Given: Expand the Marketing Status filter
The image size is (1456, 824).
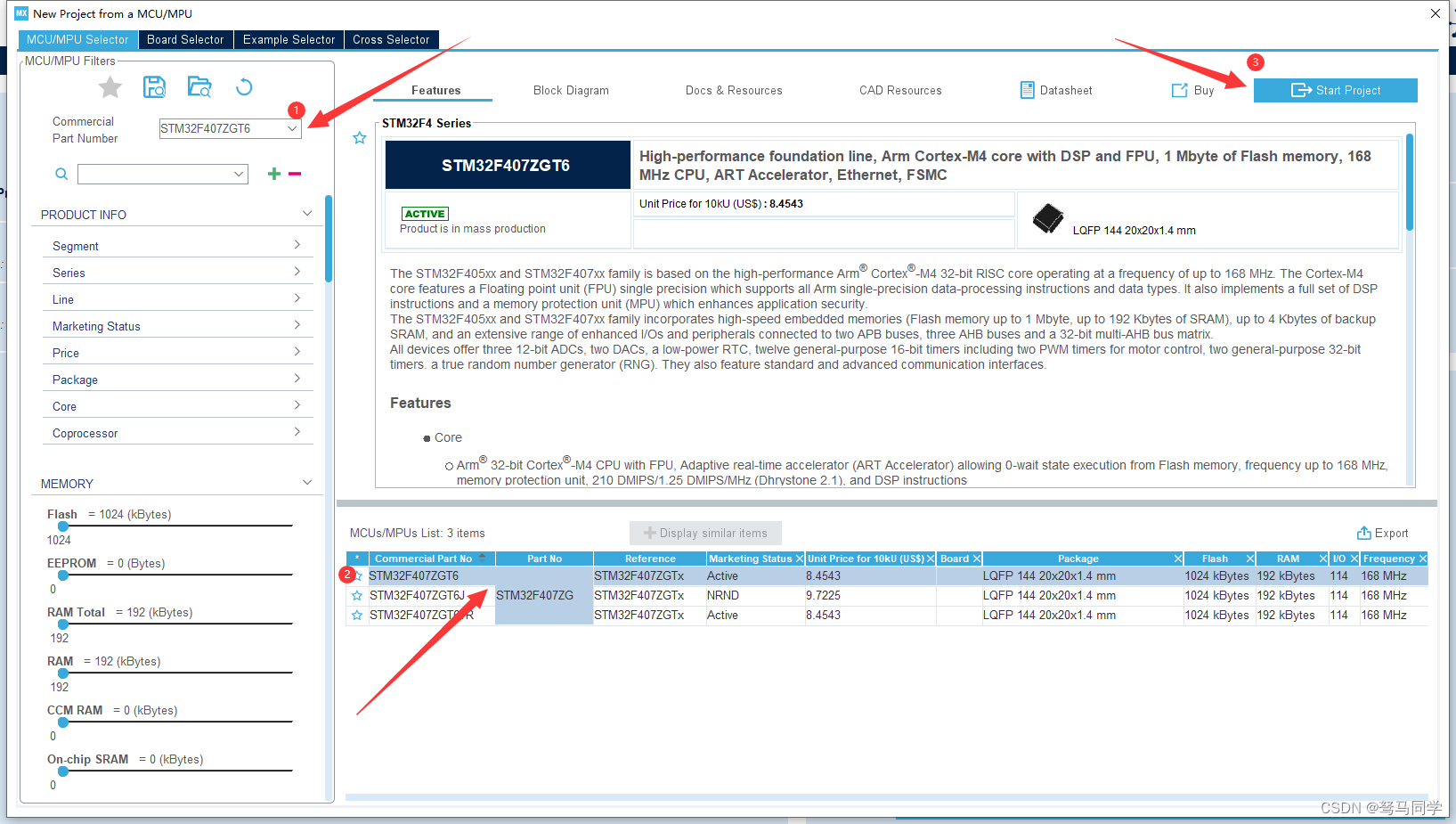Looking at the screenshot, I should (297, 325).
